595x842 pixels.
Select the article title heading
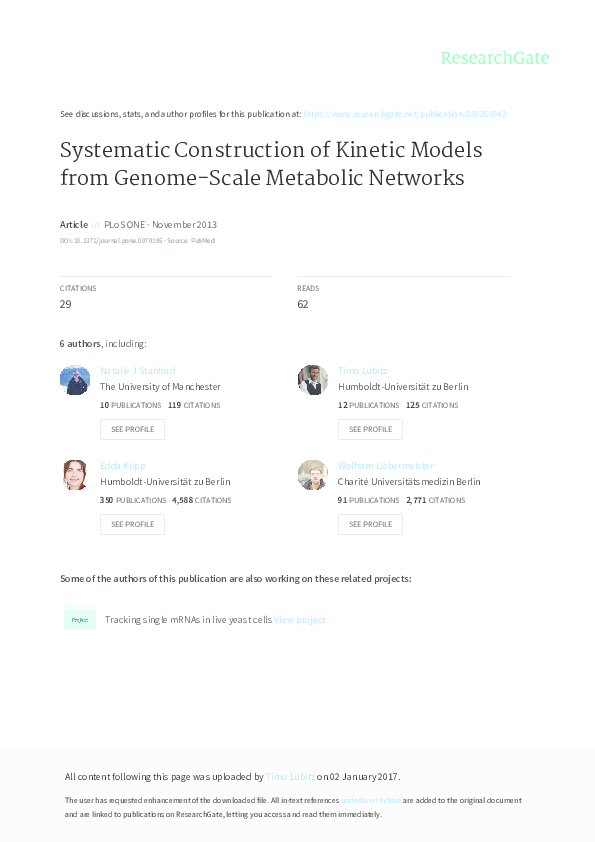(271, 164)
